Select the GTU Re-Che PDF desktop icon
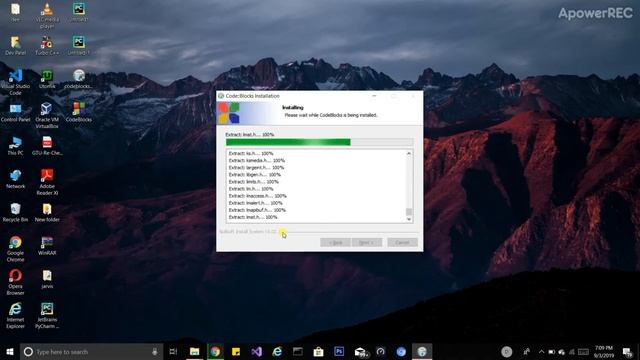The height and width of the screenshot is (360, 640). click(47, 146)
